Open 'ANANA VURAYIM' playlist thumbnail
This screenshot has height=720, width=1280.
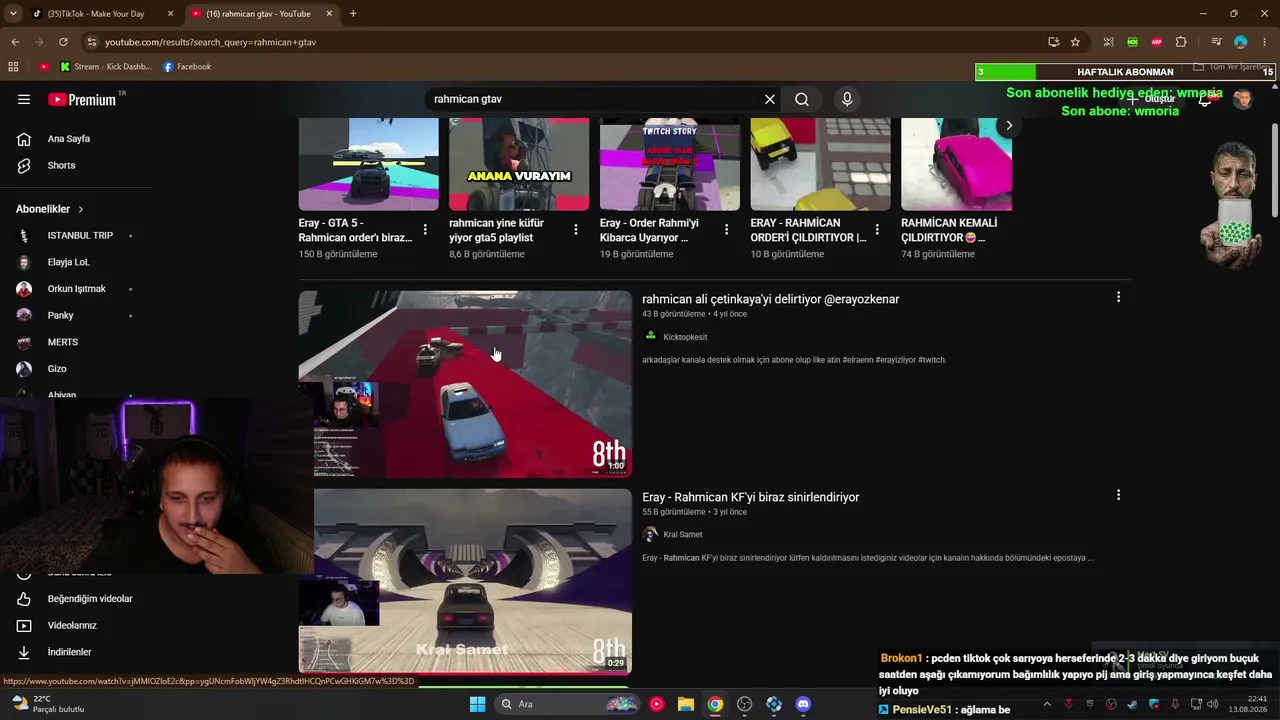(x=519, y=164)
